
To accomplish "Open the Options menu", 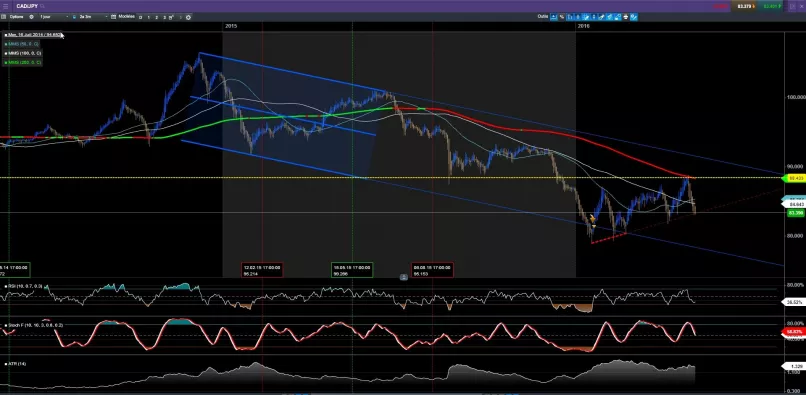I will pyautogui.click(x=16, y=17).
